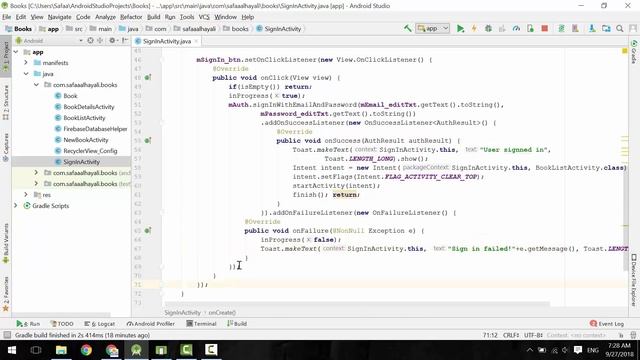Open the TODO tool window tab
The width and height of the screenshot is (640, 360).
pos(62,324)
